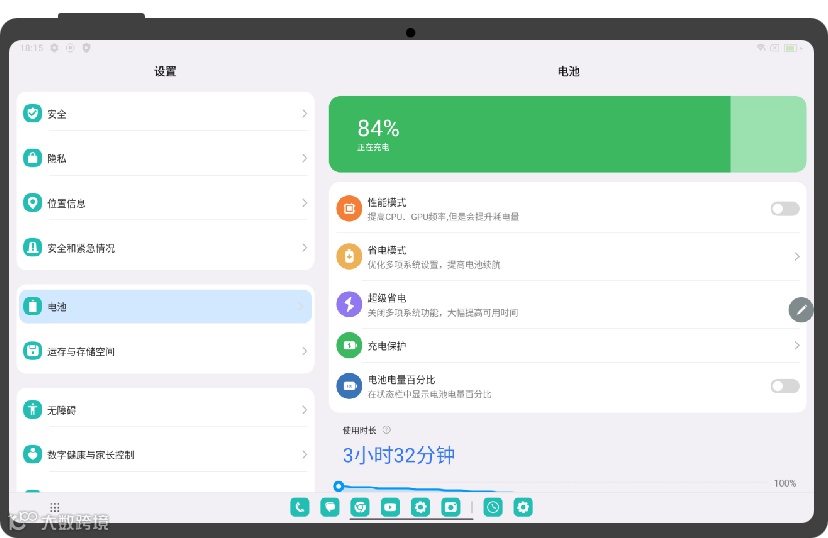The image size is (828, 538).
Task: Open the 省电模式 option label
Action: click(387, 250)
